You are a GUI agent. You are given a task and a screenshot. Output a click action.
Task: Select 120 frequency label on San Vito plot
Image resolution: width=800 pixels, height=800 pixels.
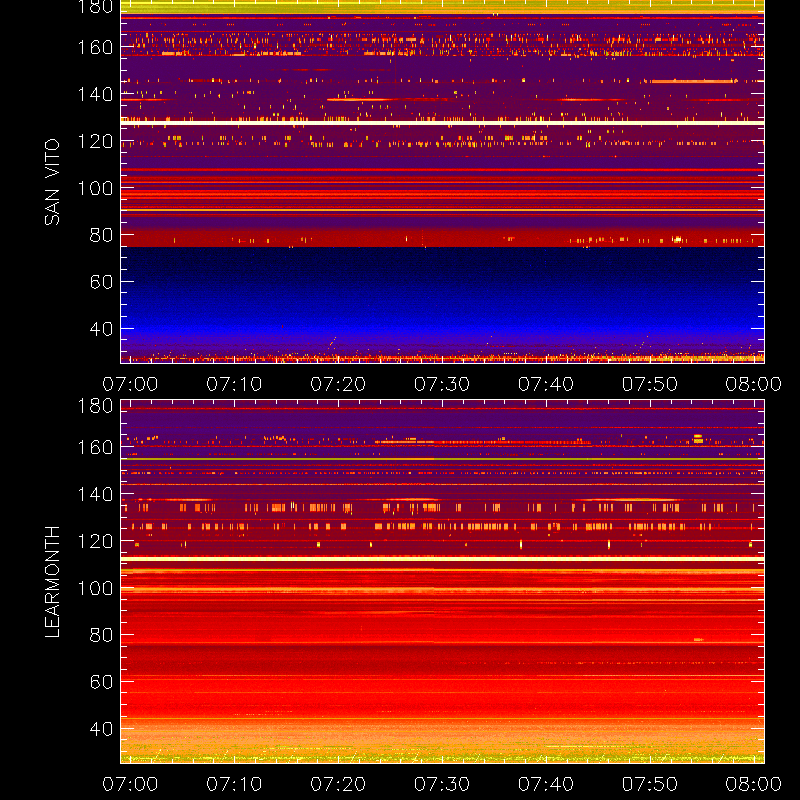tap(95, 141)
